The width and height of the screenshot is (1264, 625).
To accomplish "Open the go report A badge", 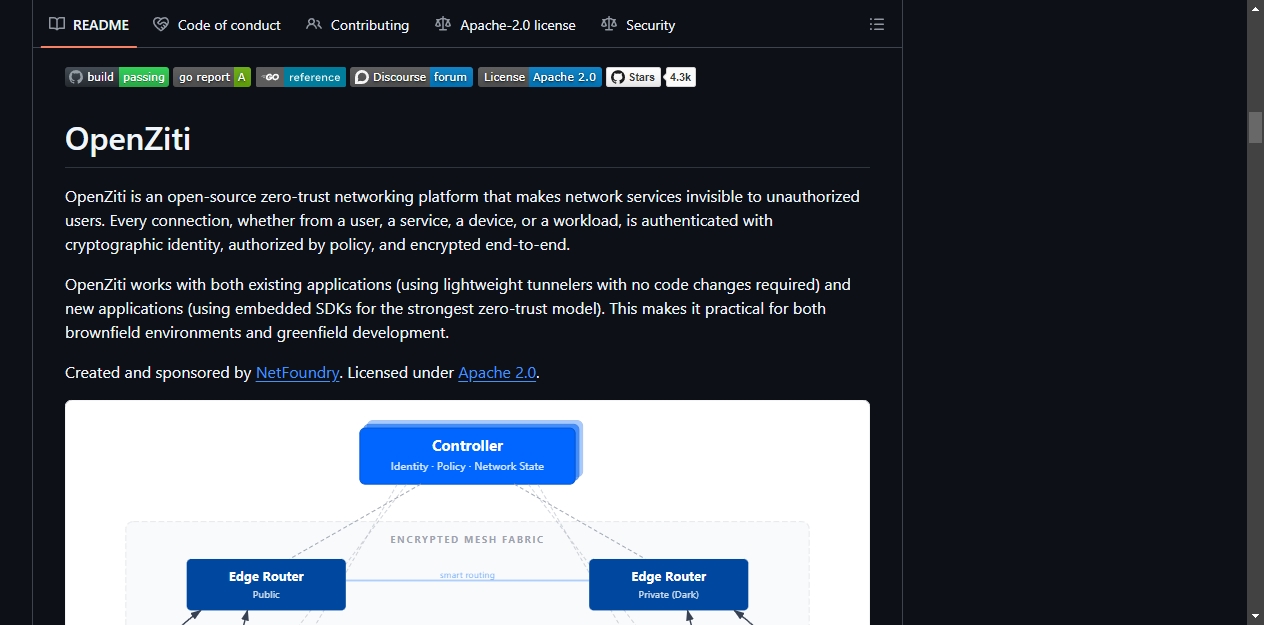I will click(212, 77).
